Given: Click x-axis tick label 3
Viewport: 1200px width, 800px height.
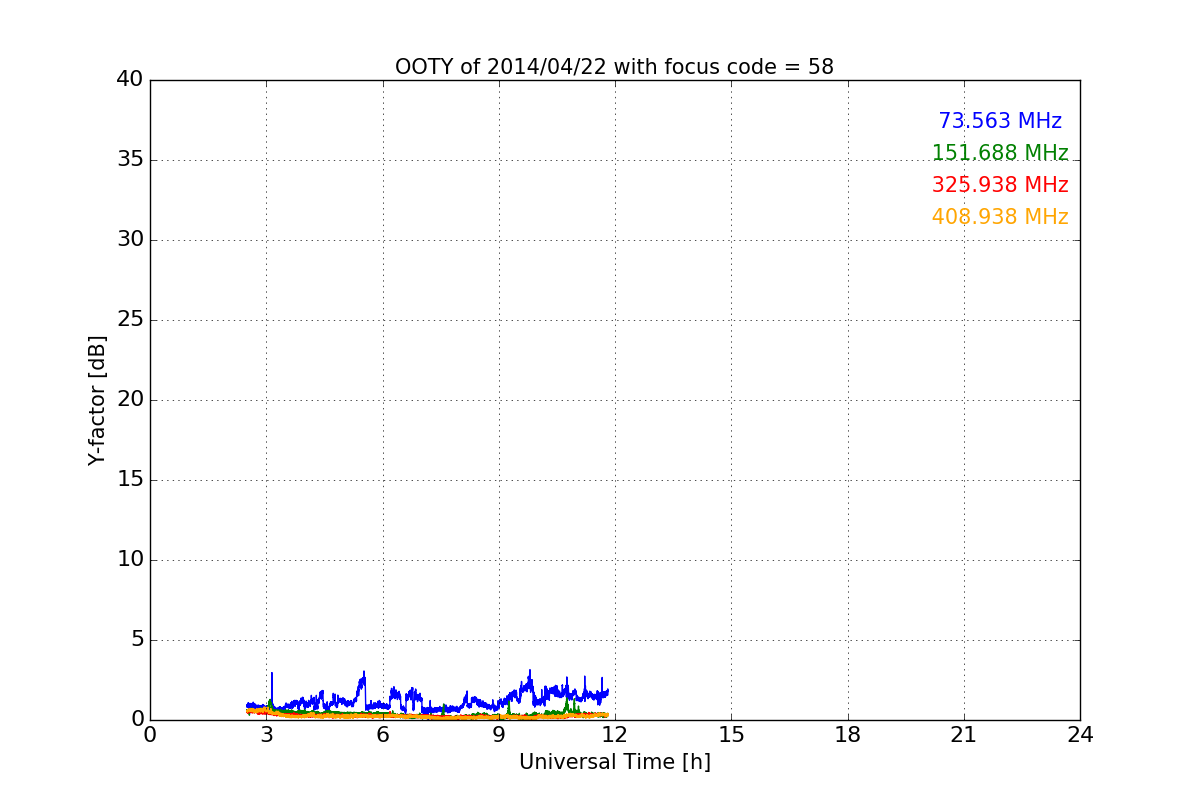Looking at the screenshot, I should click(x=267, y=734).
